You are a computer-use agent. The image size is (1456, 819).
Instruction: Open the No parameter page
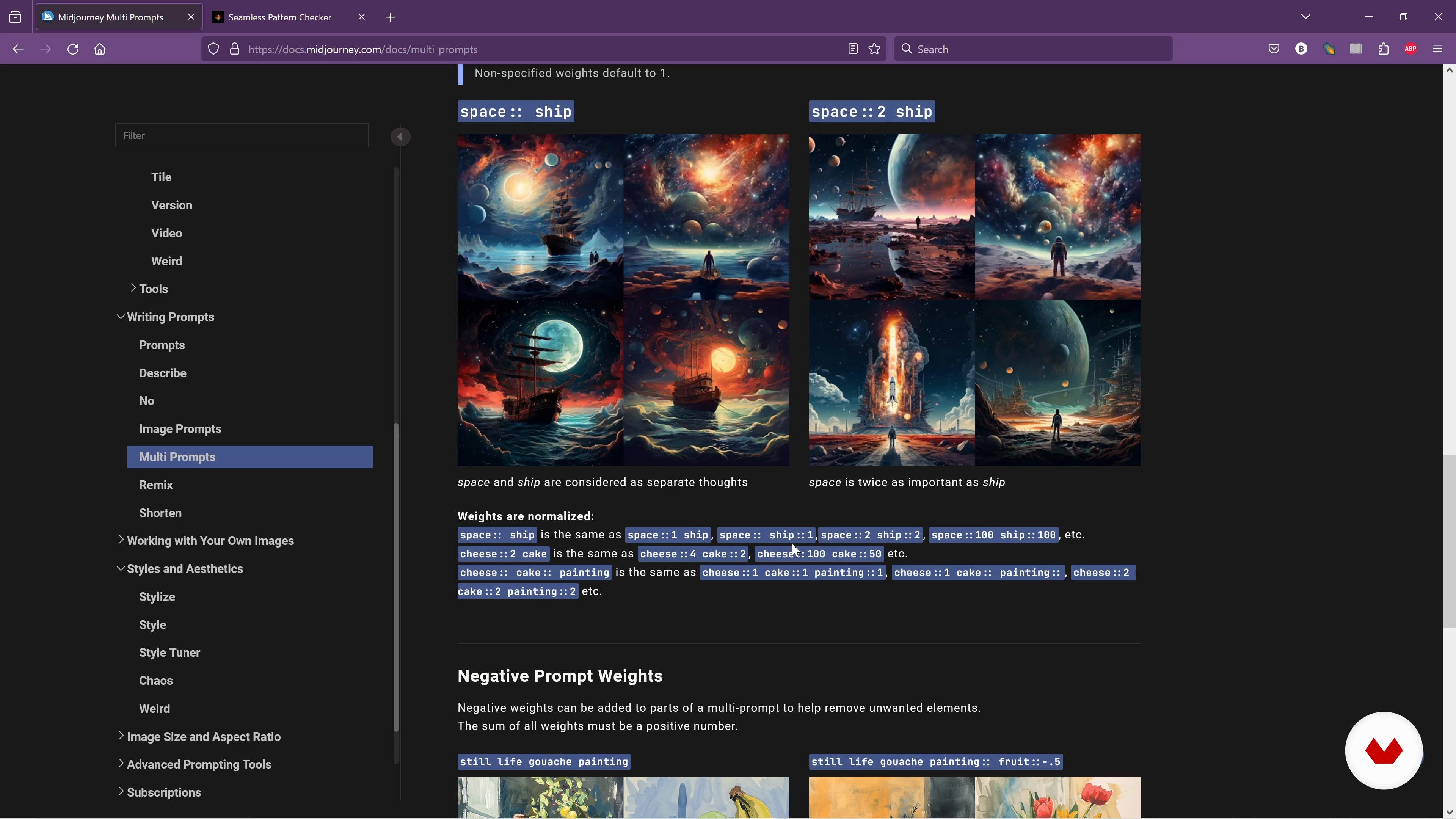click(x=147, y=401)
